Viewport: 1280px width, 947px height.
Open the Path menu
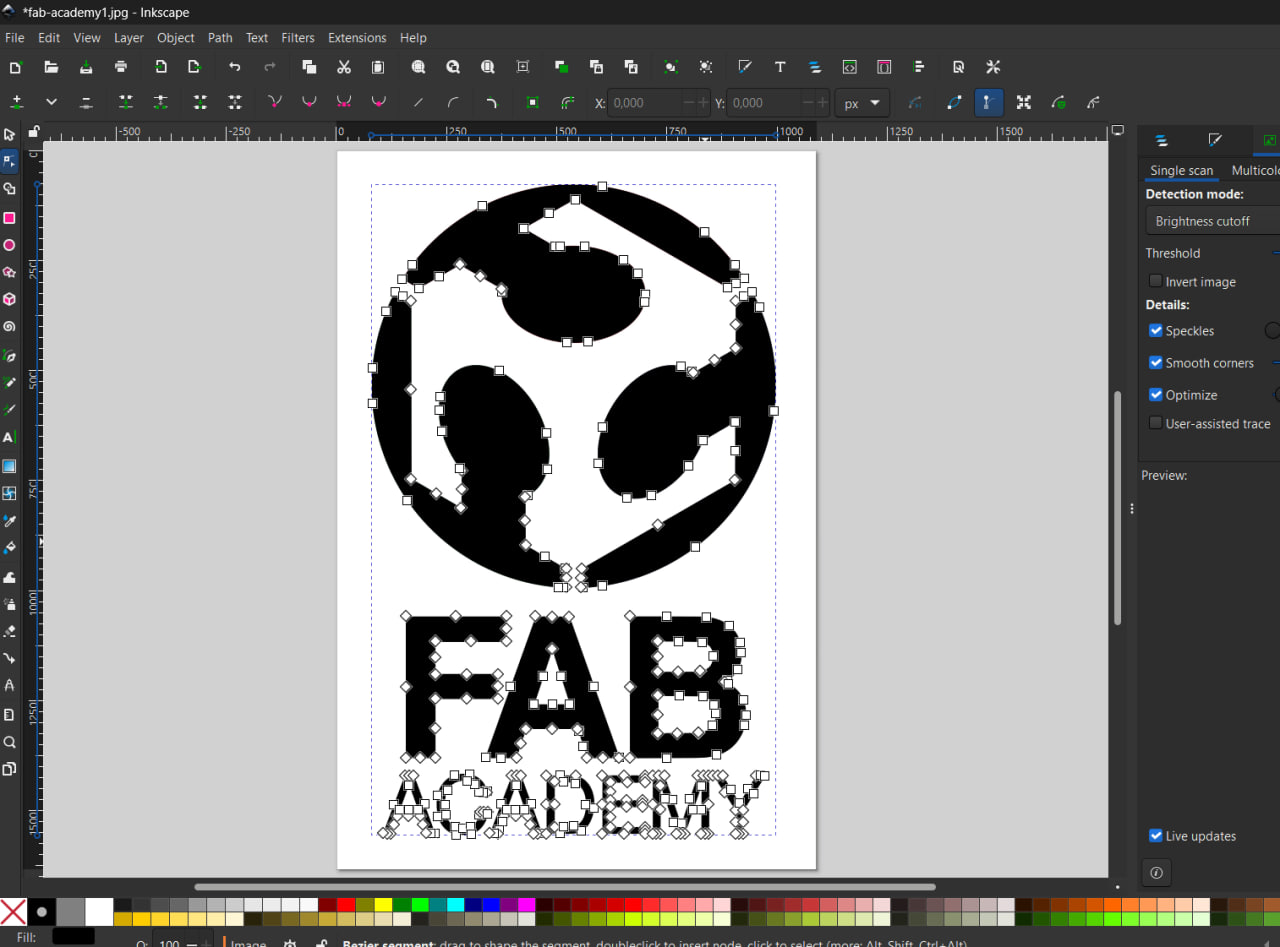click(x=220, y=38)
